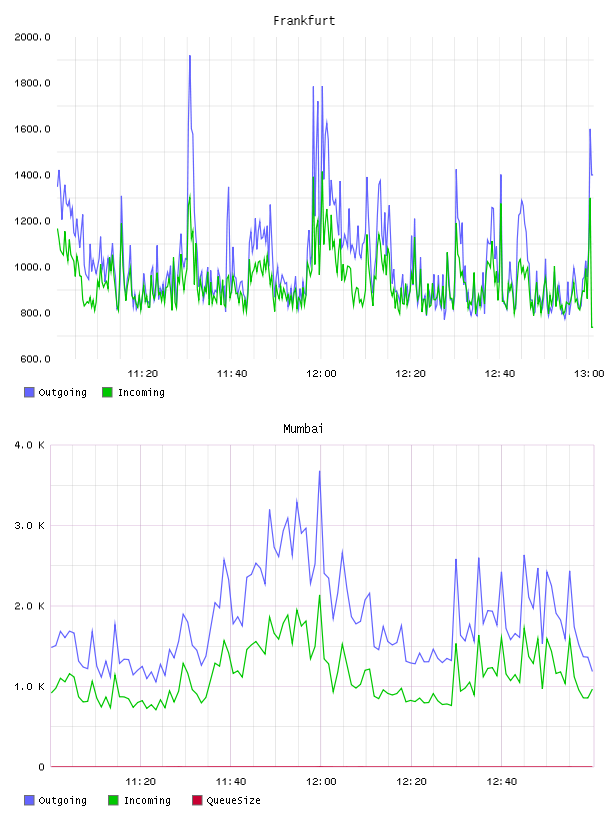Click the Outgoing legend label in Frankfurt chart

pyautogui.click(x=62, y=393)
